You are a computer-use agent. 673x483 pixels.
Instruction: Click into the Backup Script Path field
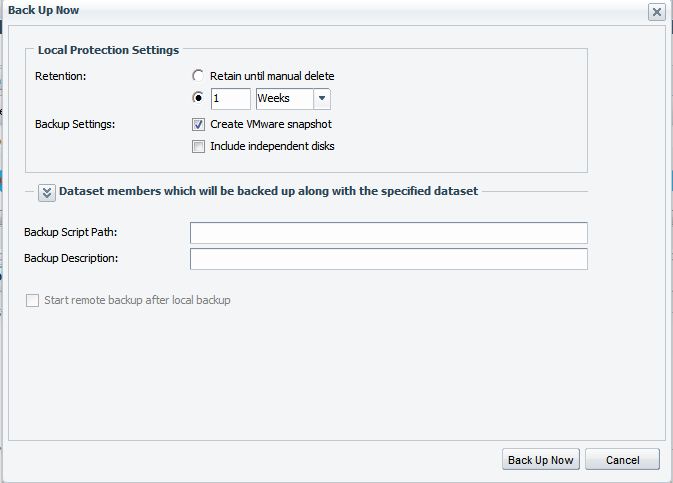coord(388,233)
